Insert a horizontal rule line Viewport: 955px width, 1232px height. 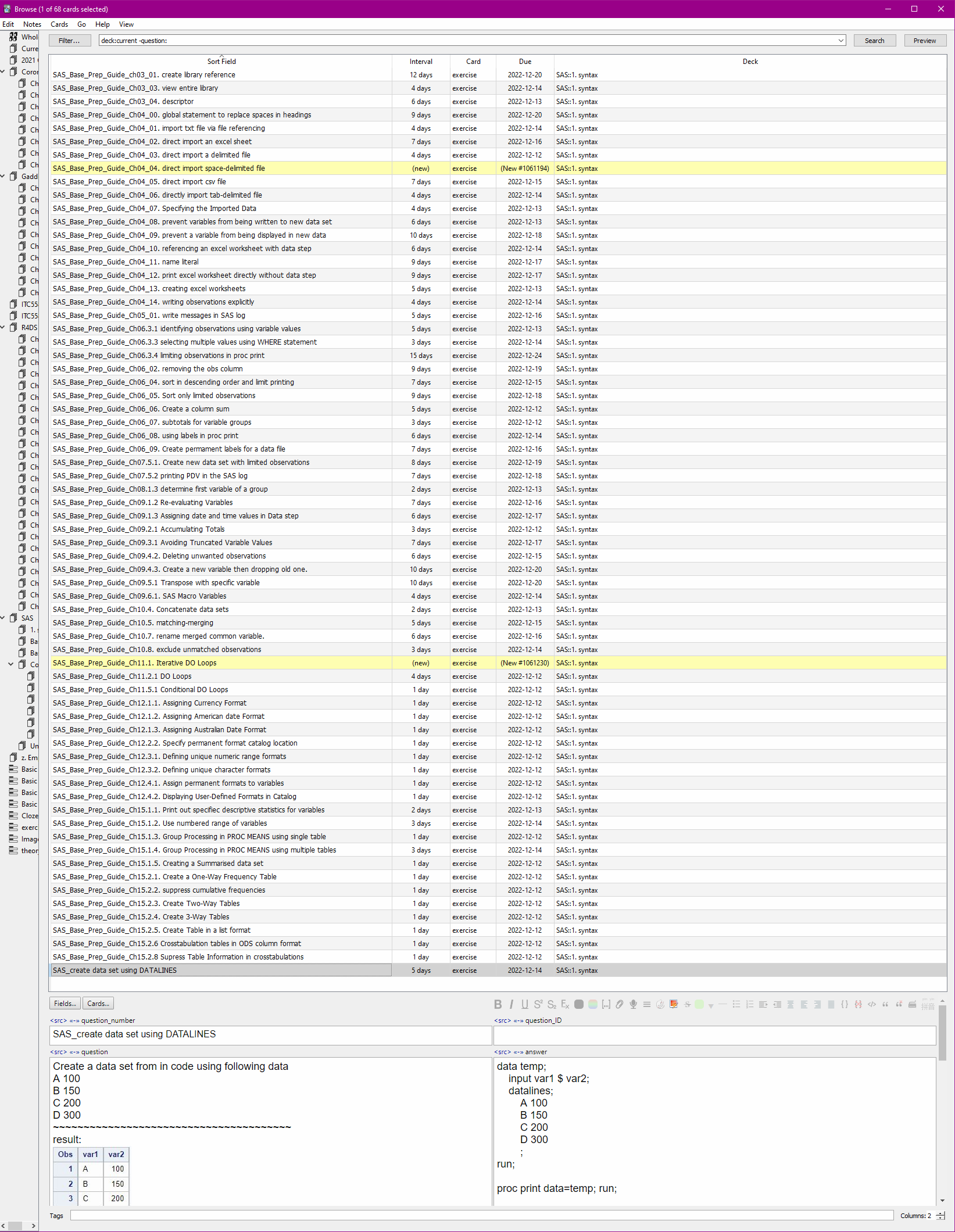point(722,1004)
